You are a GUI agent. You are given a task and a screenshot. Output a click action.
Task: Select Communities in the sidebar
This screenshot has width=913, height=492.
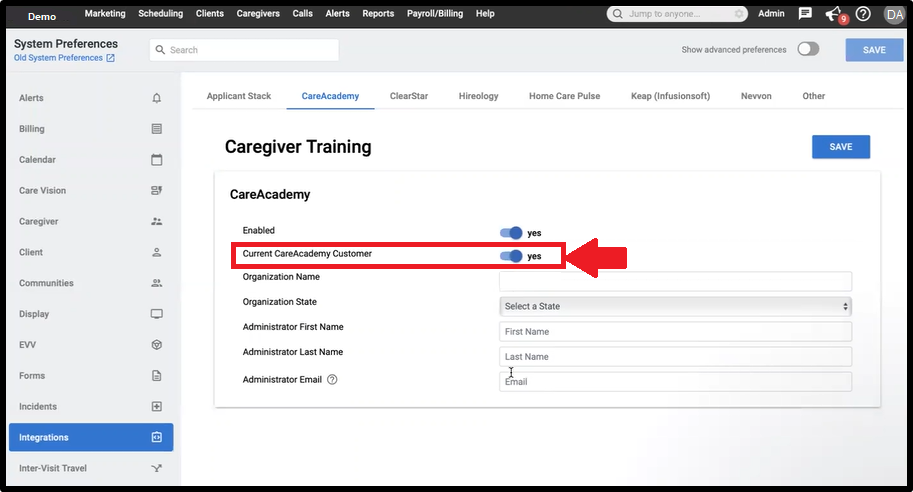[x=91, y=283]
